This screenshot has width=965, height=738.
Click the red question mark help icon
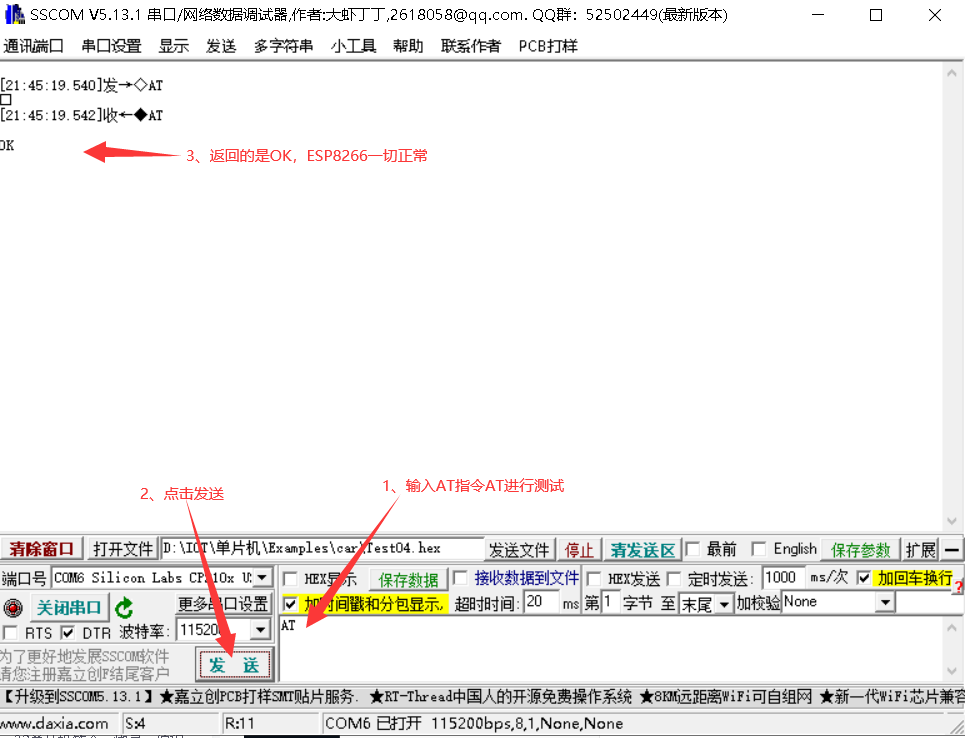click(x=959, y=588)
